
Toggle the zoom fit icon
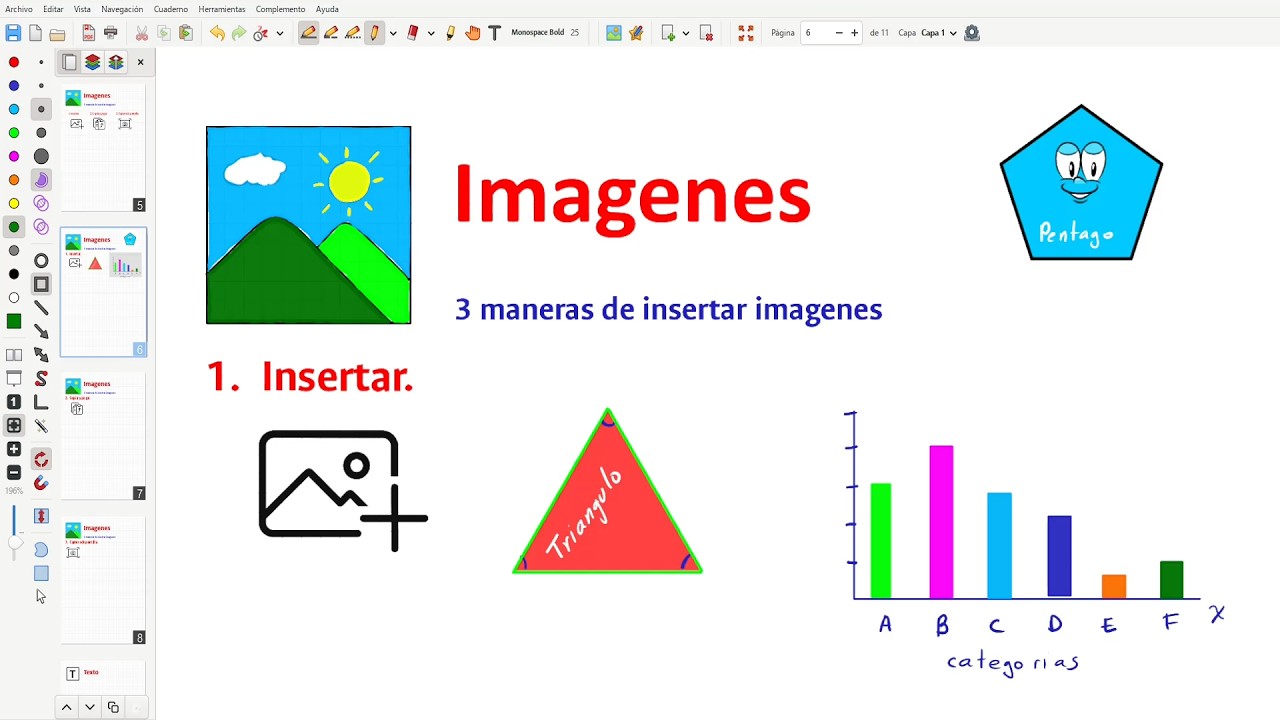14,425
